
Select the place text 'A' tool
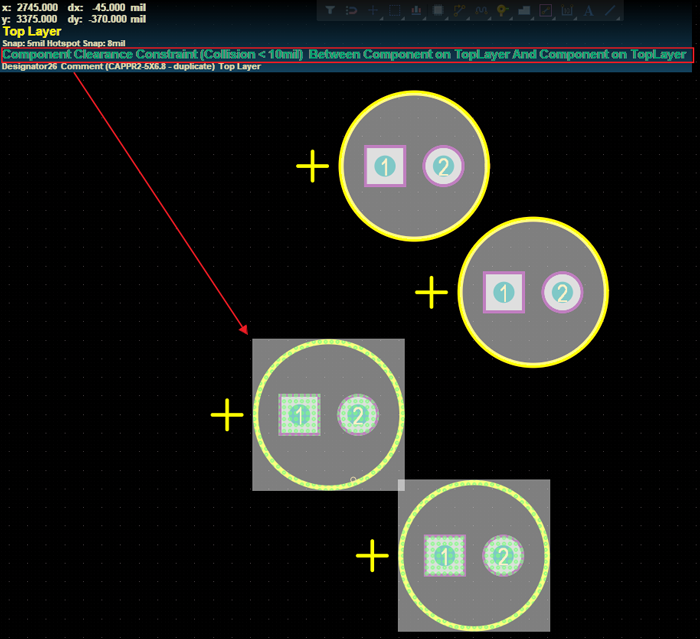[589, 10]
